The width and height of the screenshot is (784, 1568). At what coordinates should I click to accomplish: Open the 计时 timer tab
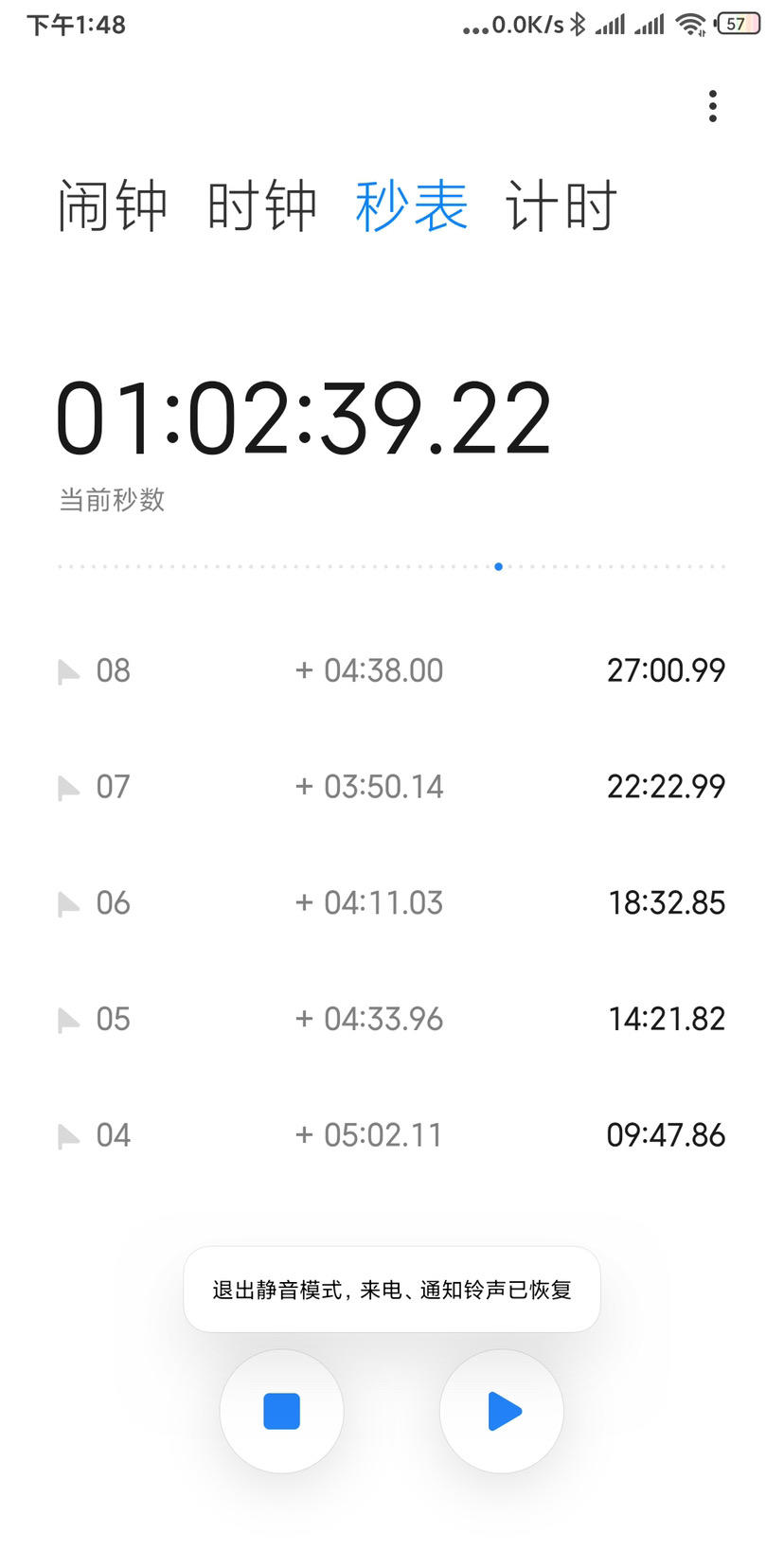[x=561, y=205]
